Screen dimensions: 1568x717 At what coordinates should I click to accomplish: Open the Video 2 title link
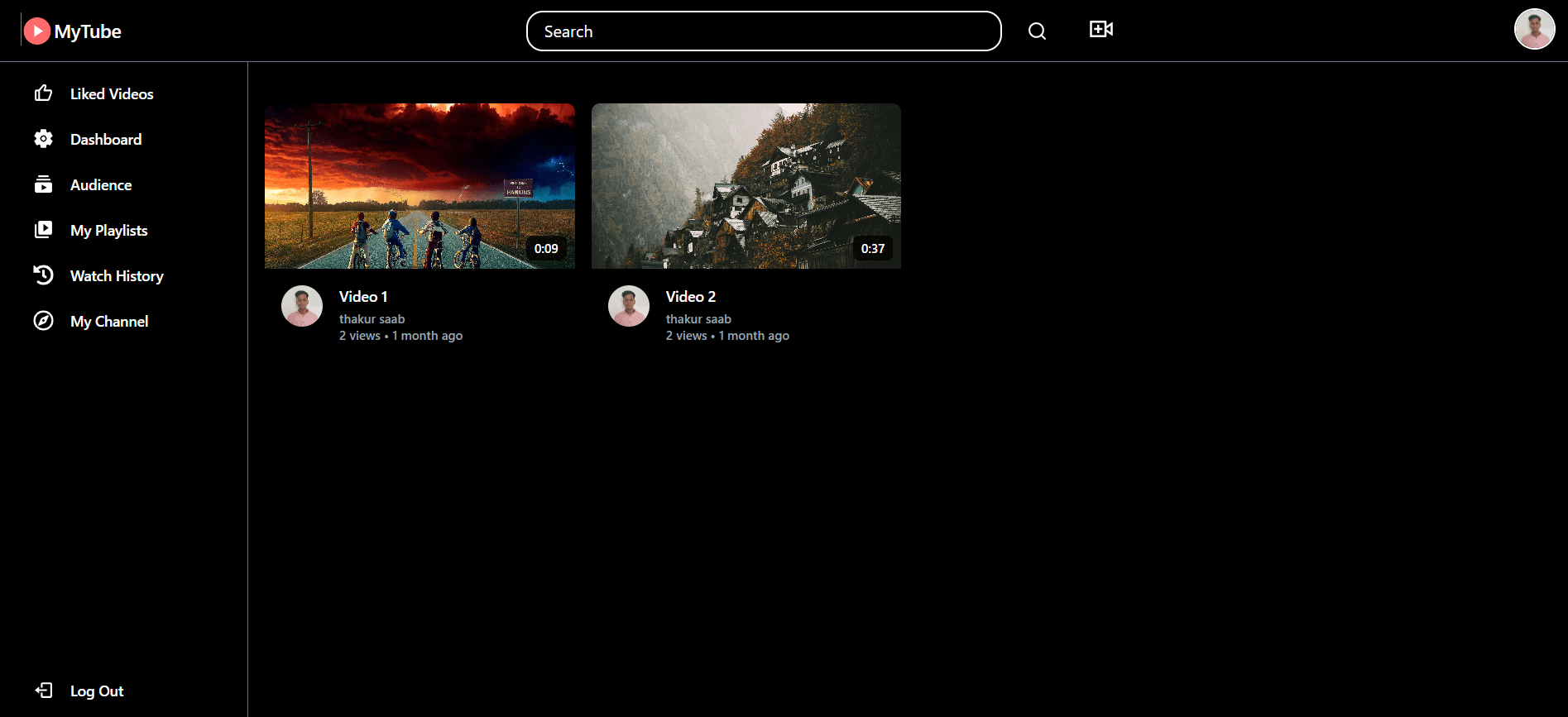pyautogui.click(x=691, y=297)
